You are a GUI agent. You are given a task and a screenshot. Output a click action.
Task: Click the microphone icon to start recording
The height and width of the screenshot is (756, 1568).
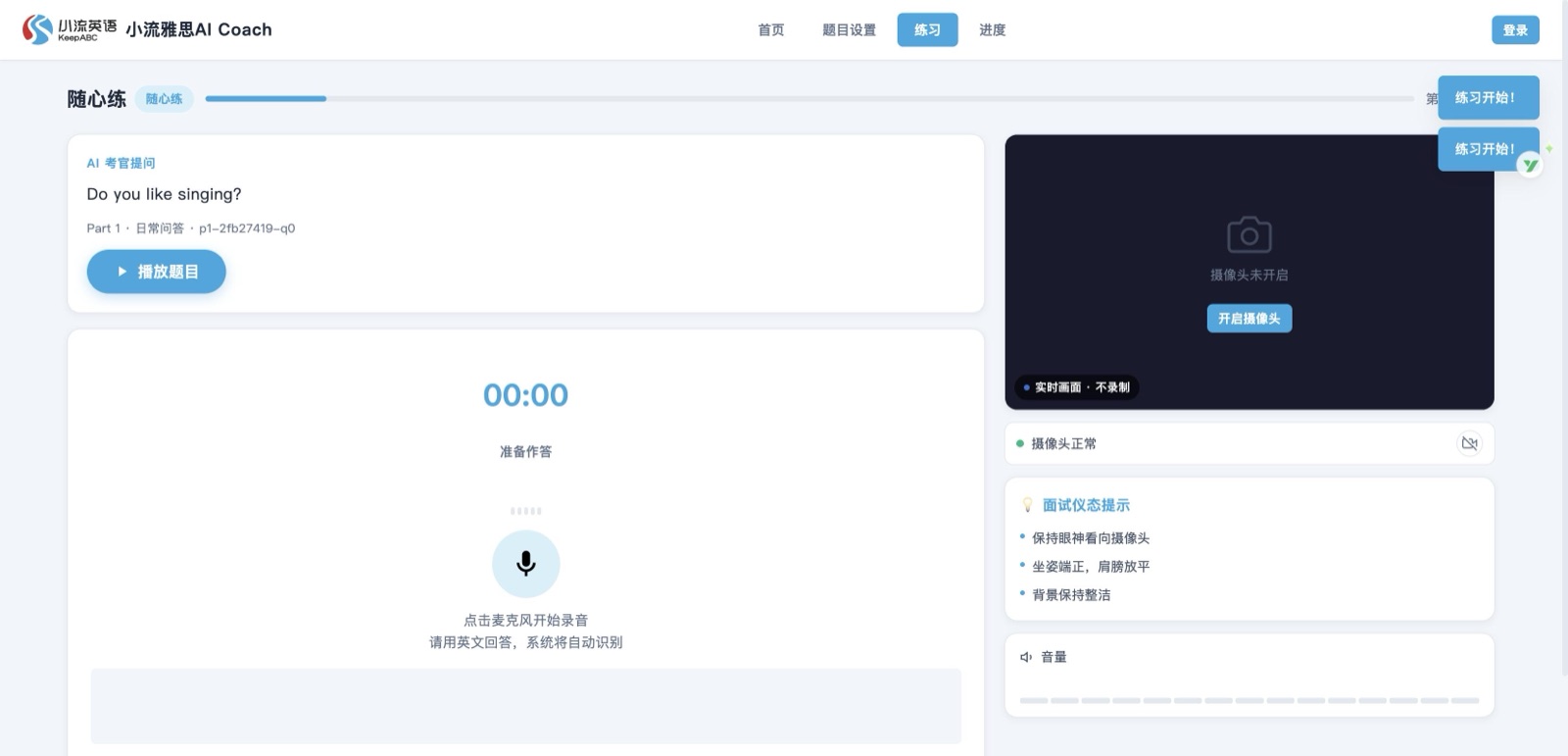tap(526, 564)
